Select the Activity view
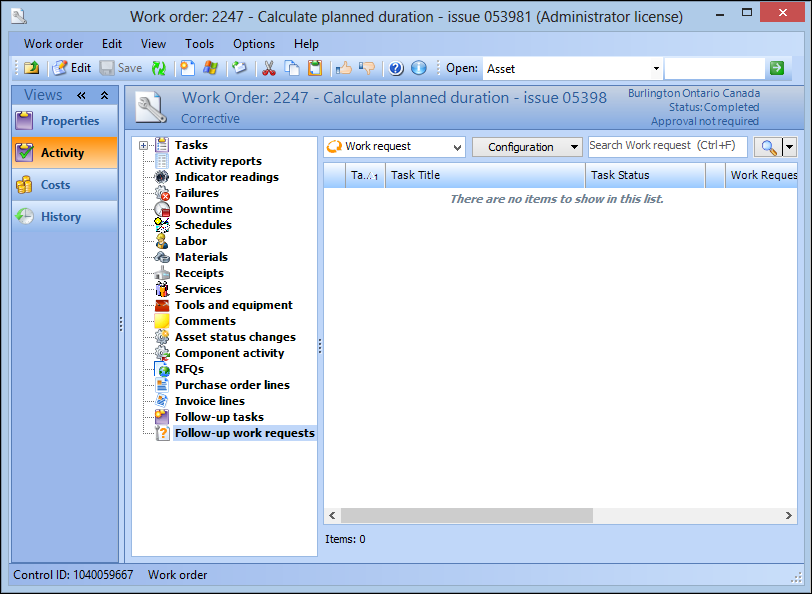The image size is (812, 594). (65, 153)
